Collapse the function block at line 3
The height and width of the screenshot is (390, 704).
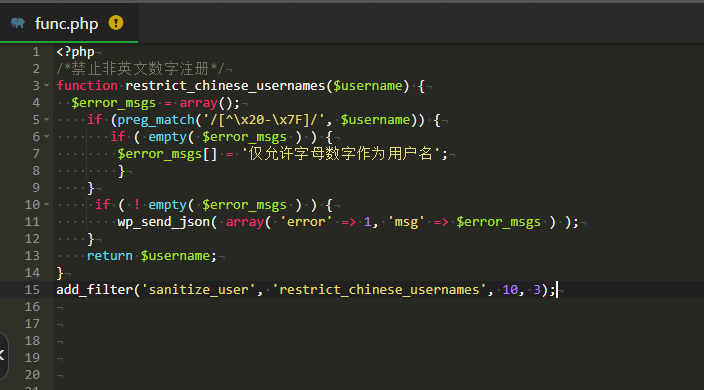(x=46, y=85)
